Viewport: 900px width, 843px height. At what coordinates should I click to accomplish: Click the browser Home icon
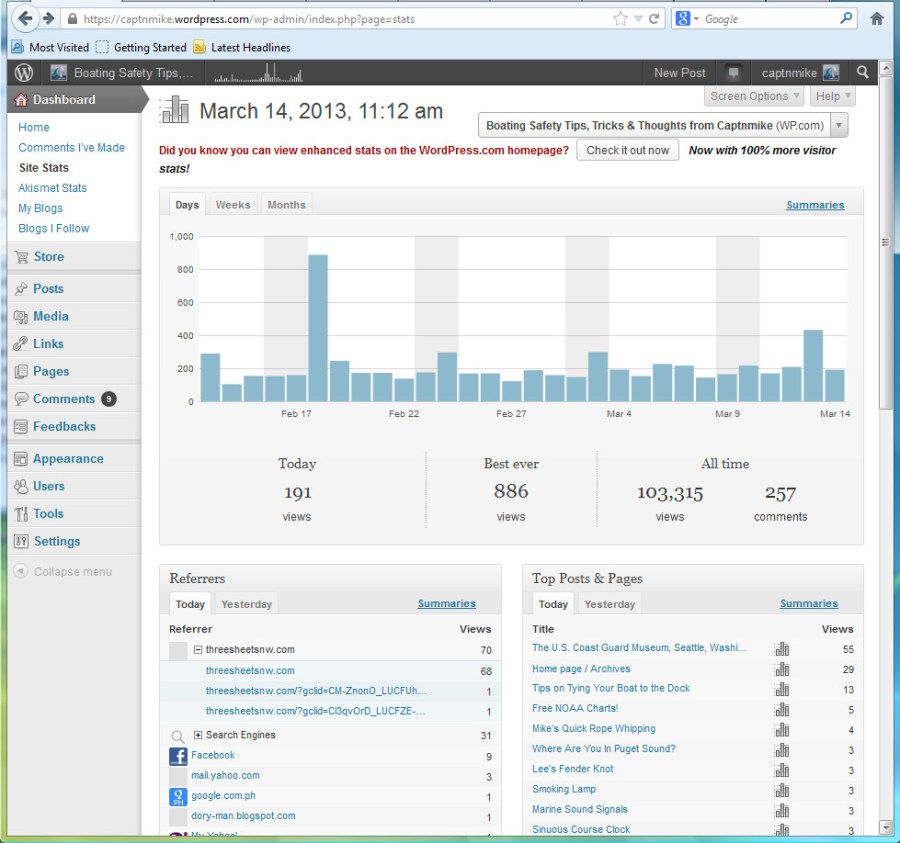(x=877, y=18)
